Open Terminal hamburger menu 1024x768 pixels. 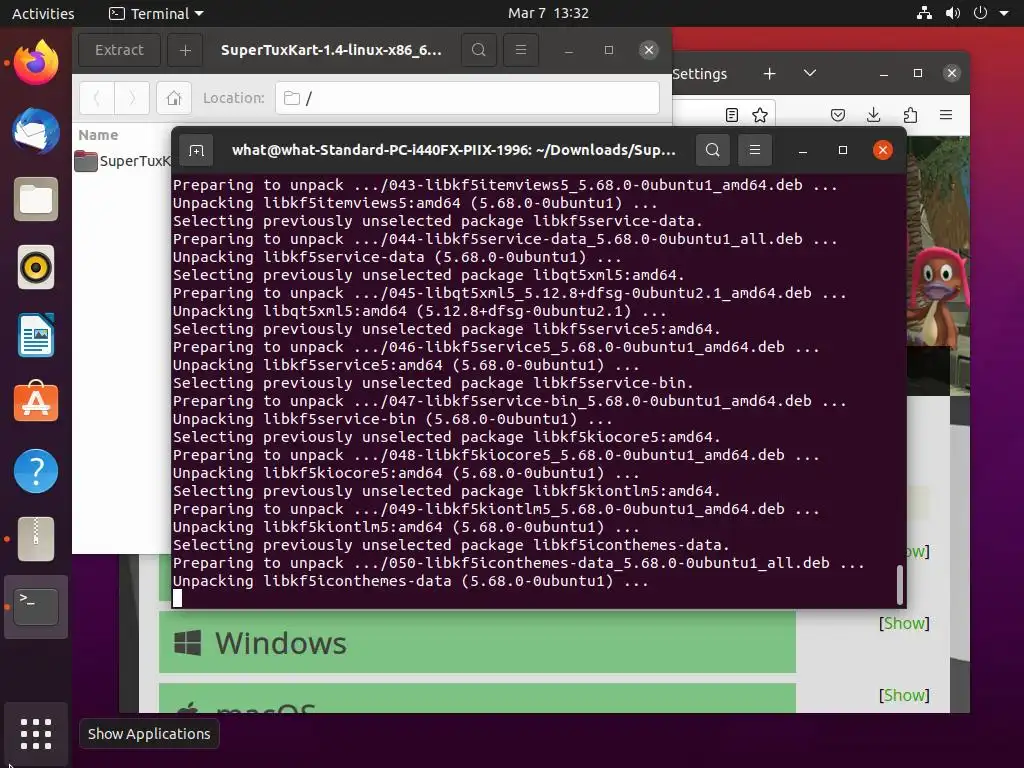[755, 150]
